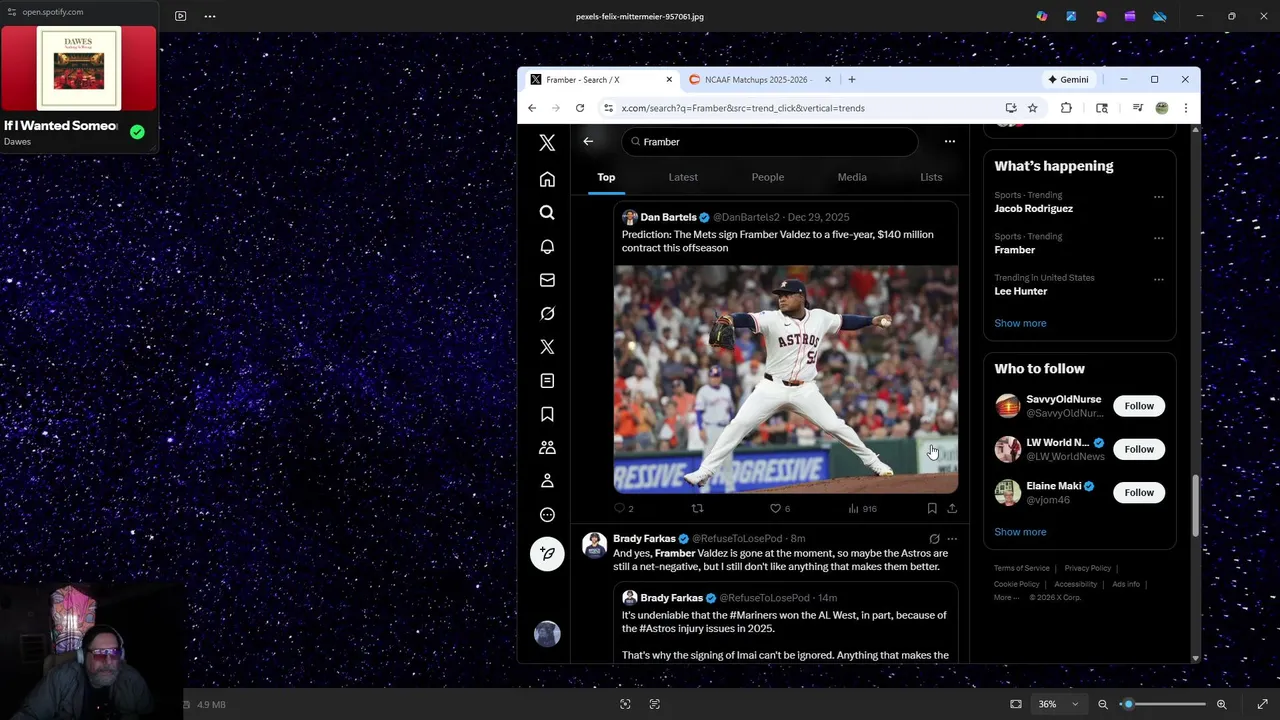Like Dan Bartels' post
This screenshot has height=720, width=1280.
(x=780, y=508)
